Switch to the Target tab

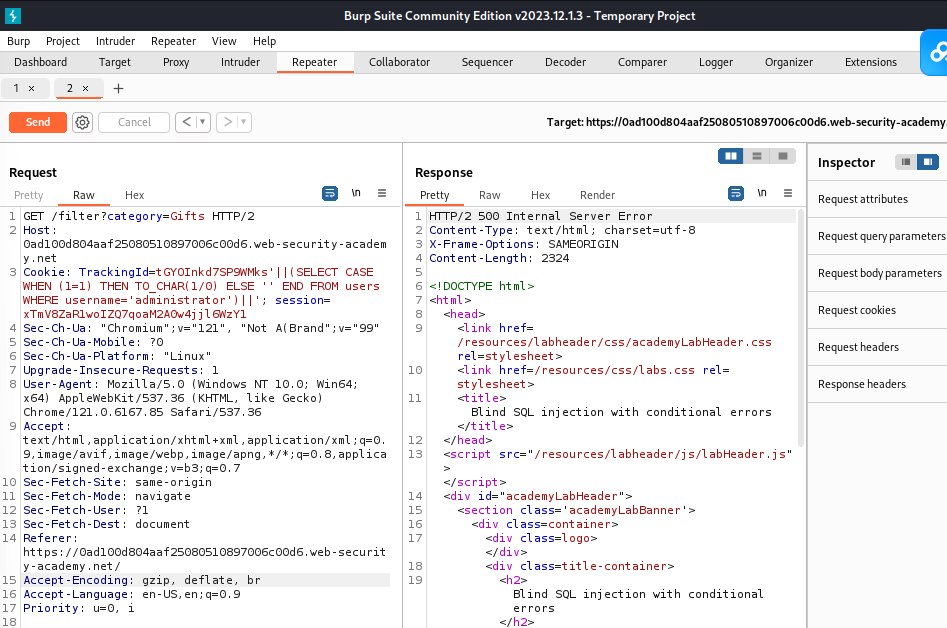115,62
